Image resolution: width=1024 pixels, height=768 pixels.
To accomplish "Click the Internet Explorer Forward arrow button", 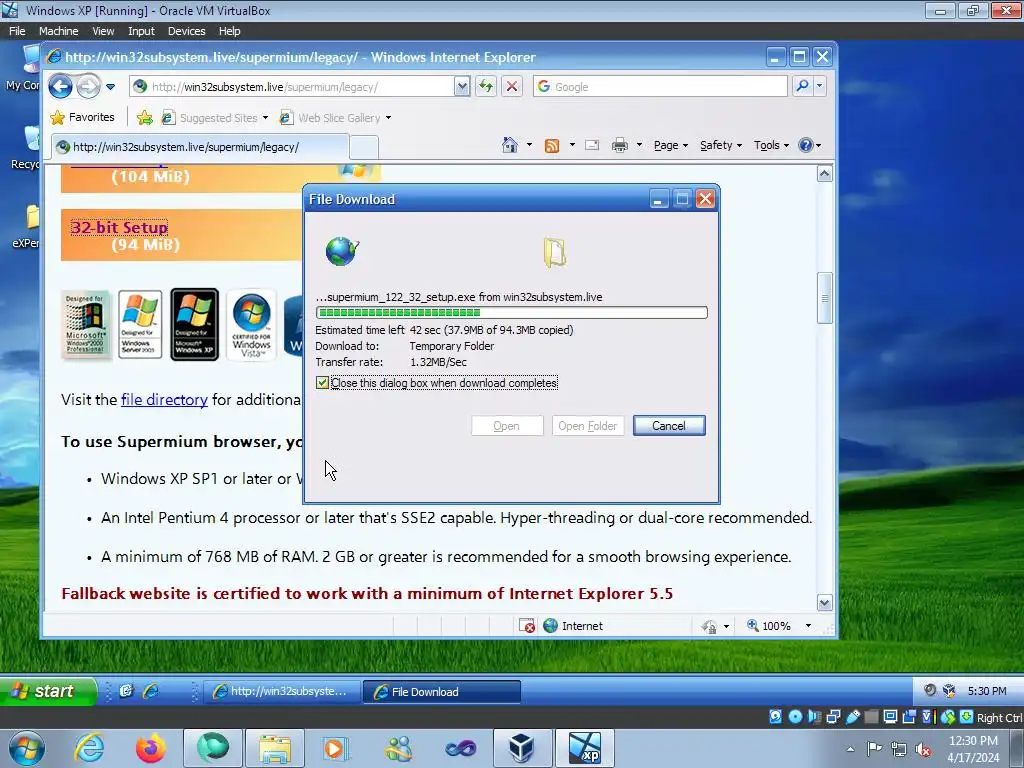I will click(x=89, y=86).
